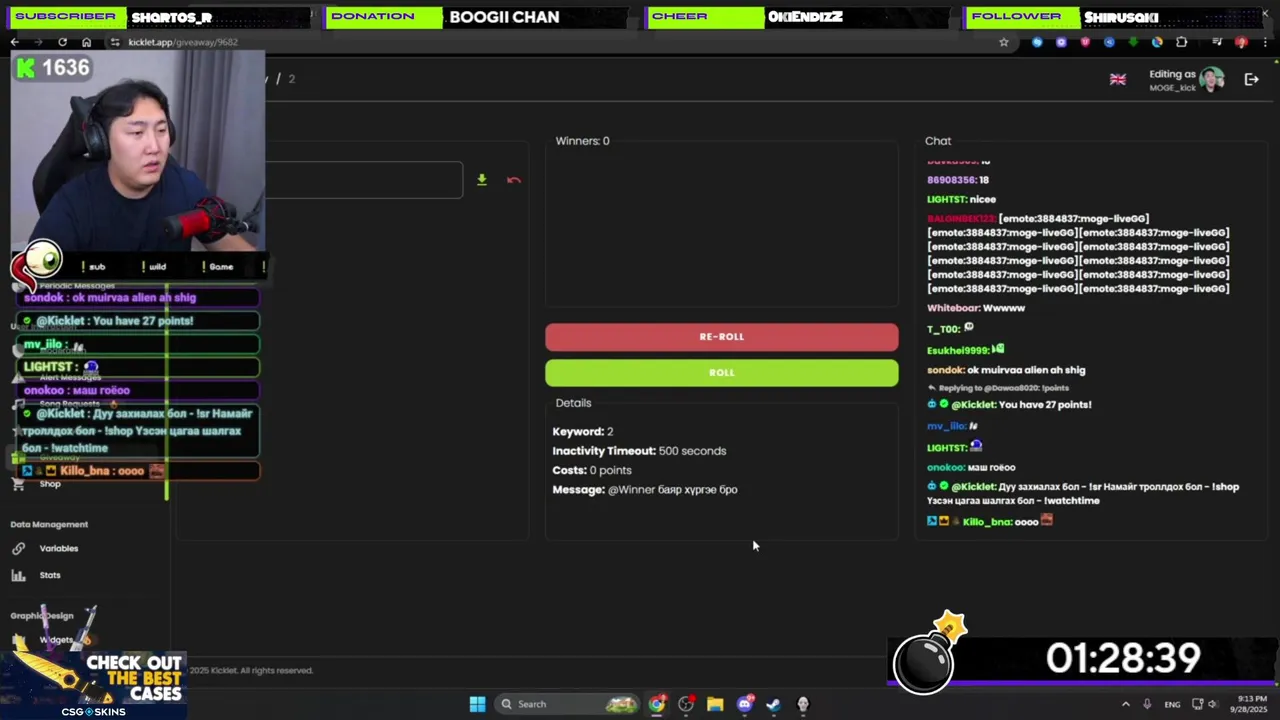
Task: Go to the browser home page
Action: point(86,42)
